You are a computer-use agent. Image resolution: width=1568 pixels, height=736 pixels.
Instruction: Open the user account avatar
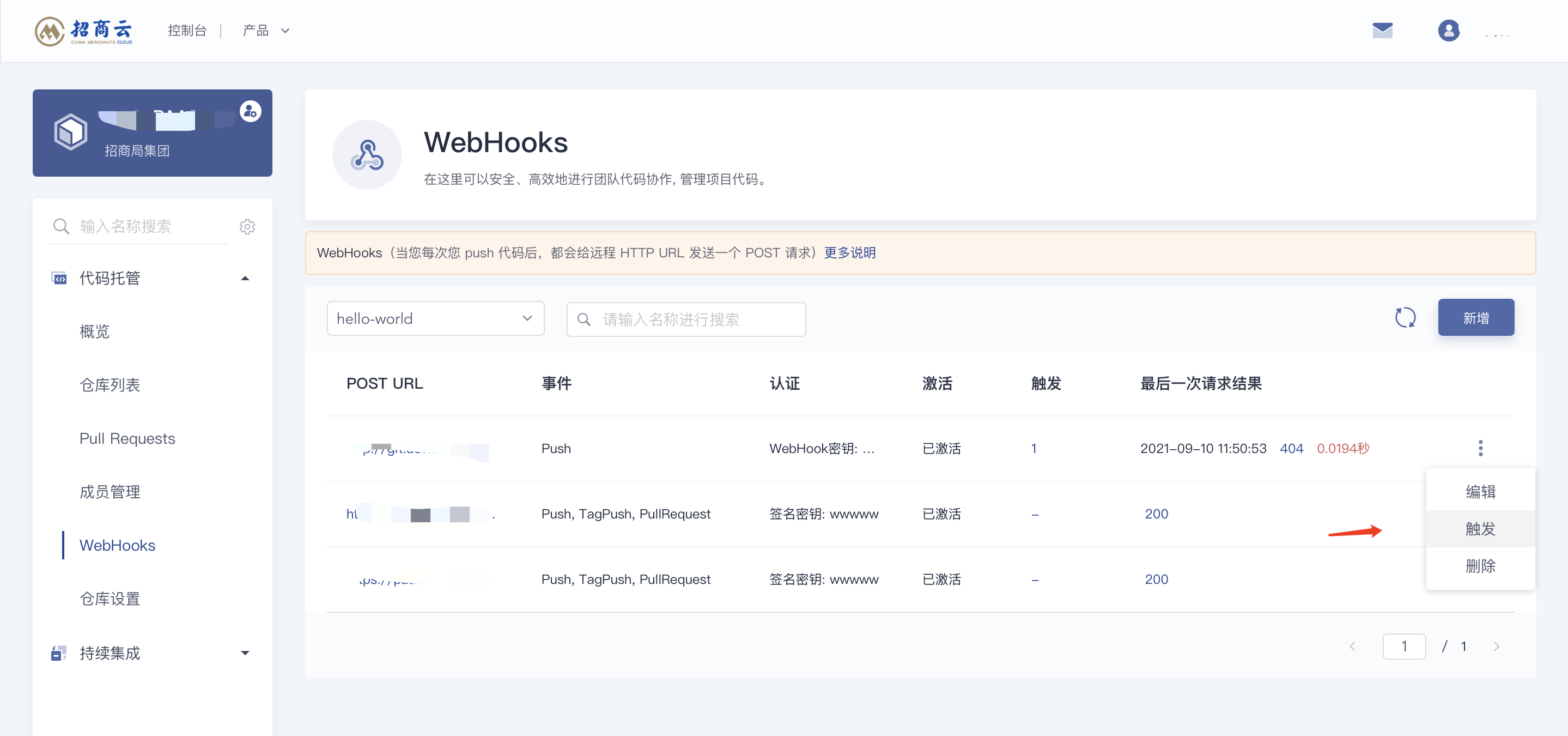click(1449, 31)
